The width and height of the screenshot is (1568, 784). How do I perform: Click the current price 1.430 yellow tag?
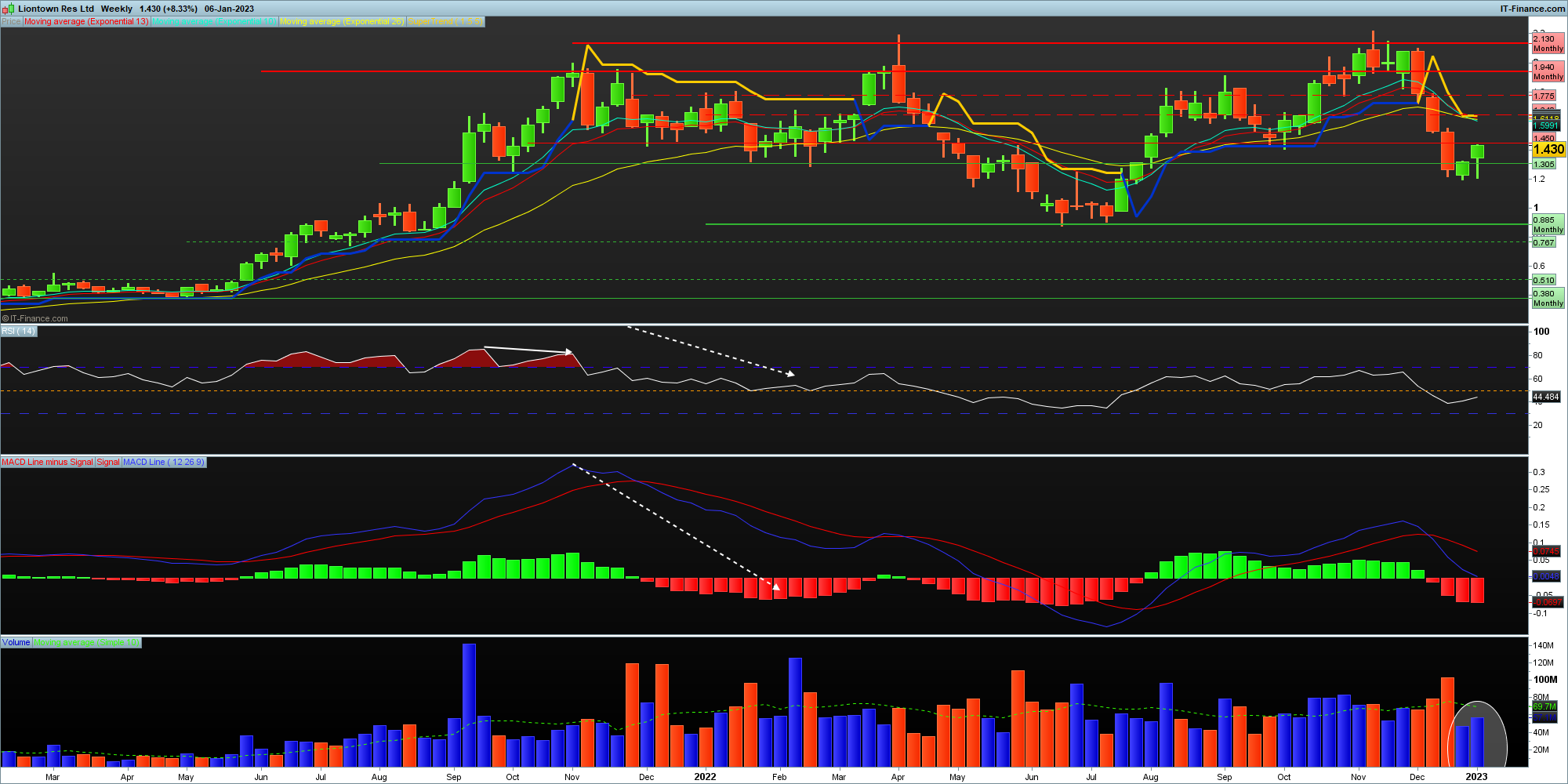[x=1548, y=149]
